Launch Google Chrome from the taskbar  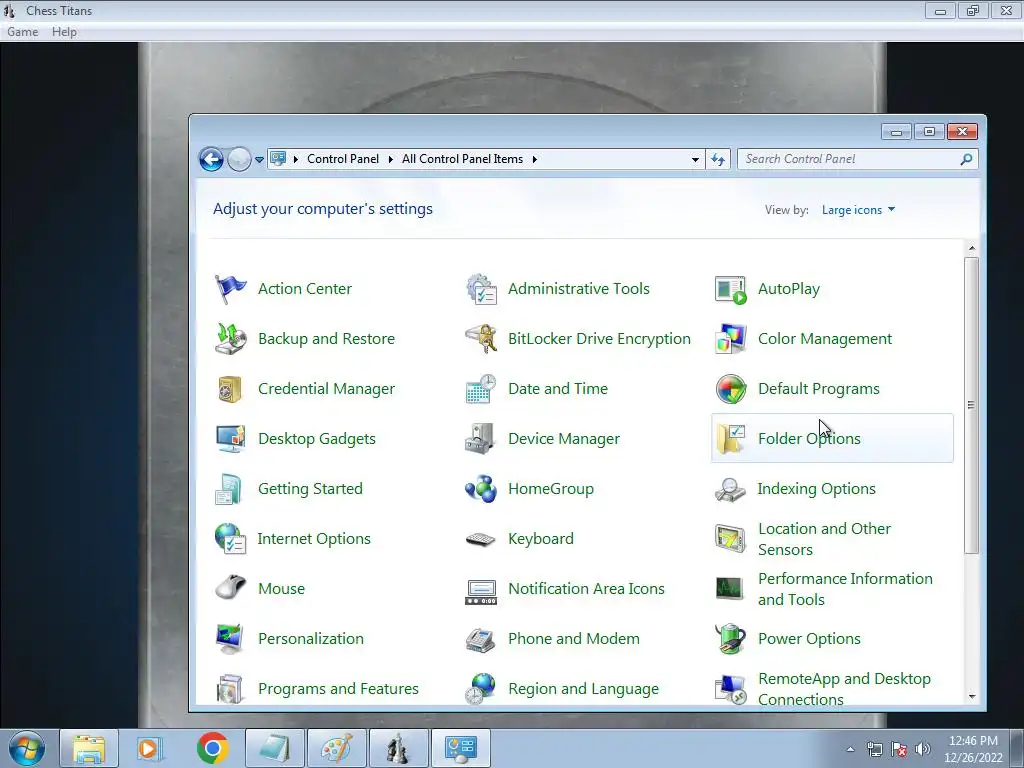212,748
